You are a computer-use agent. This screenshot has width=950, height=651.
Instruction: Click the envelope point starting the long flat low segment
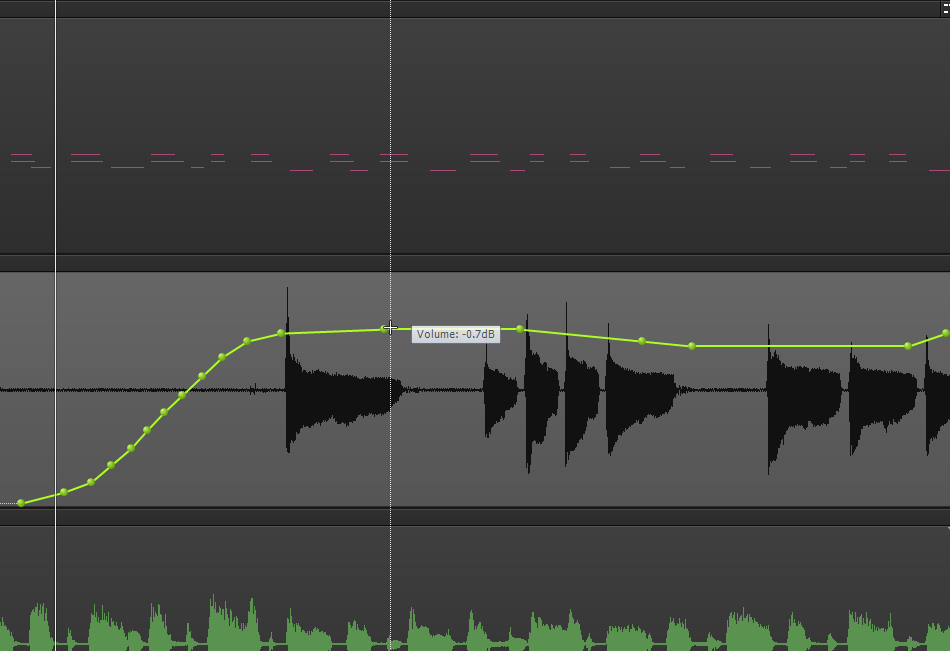click(692, 346)
